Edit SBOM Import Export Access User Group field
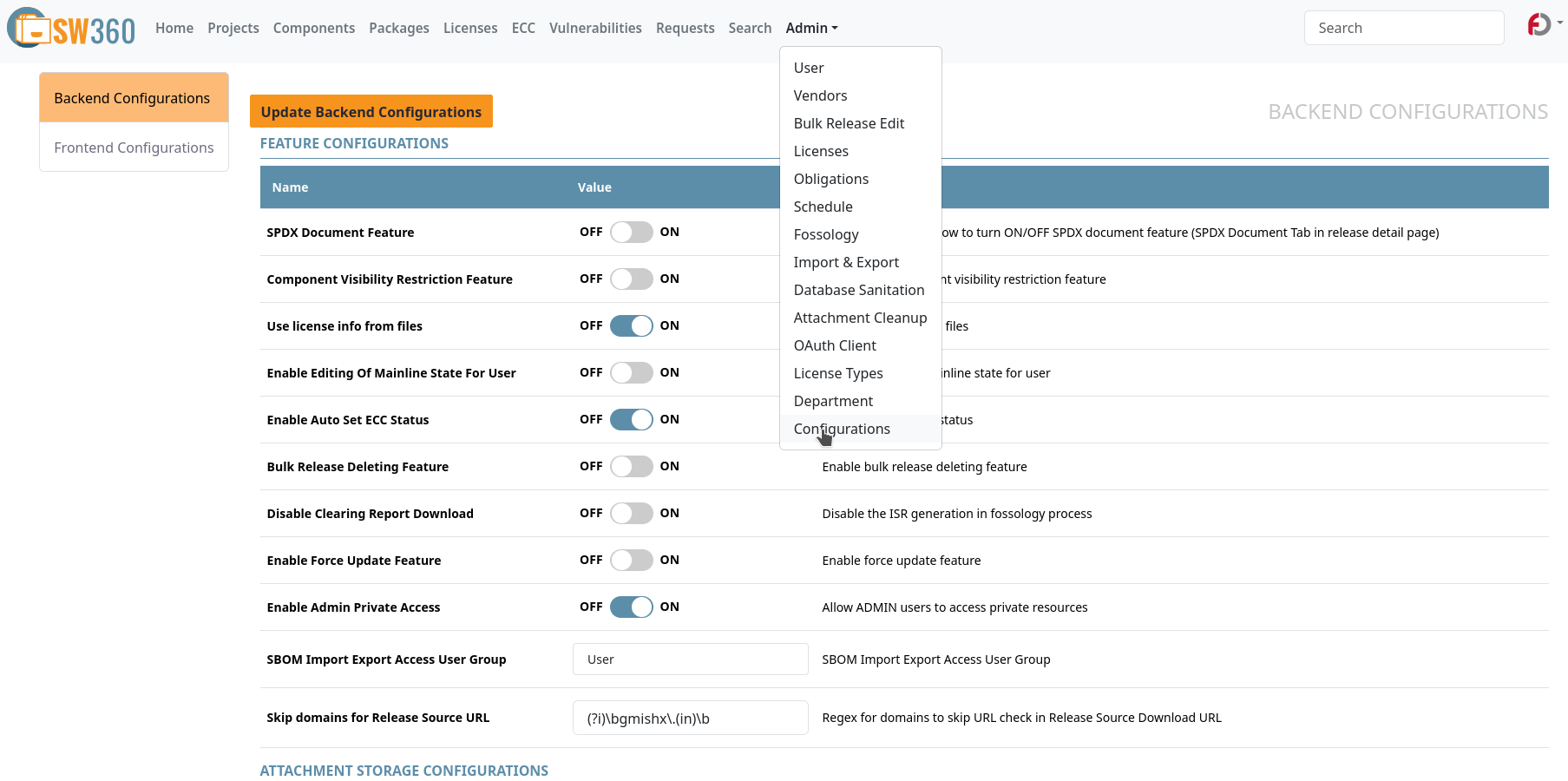The width and height of the screenshot is (1568, 781). [690, 660]
